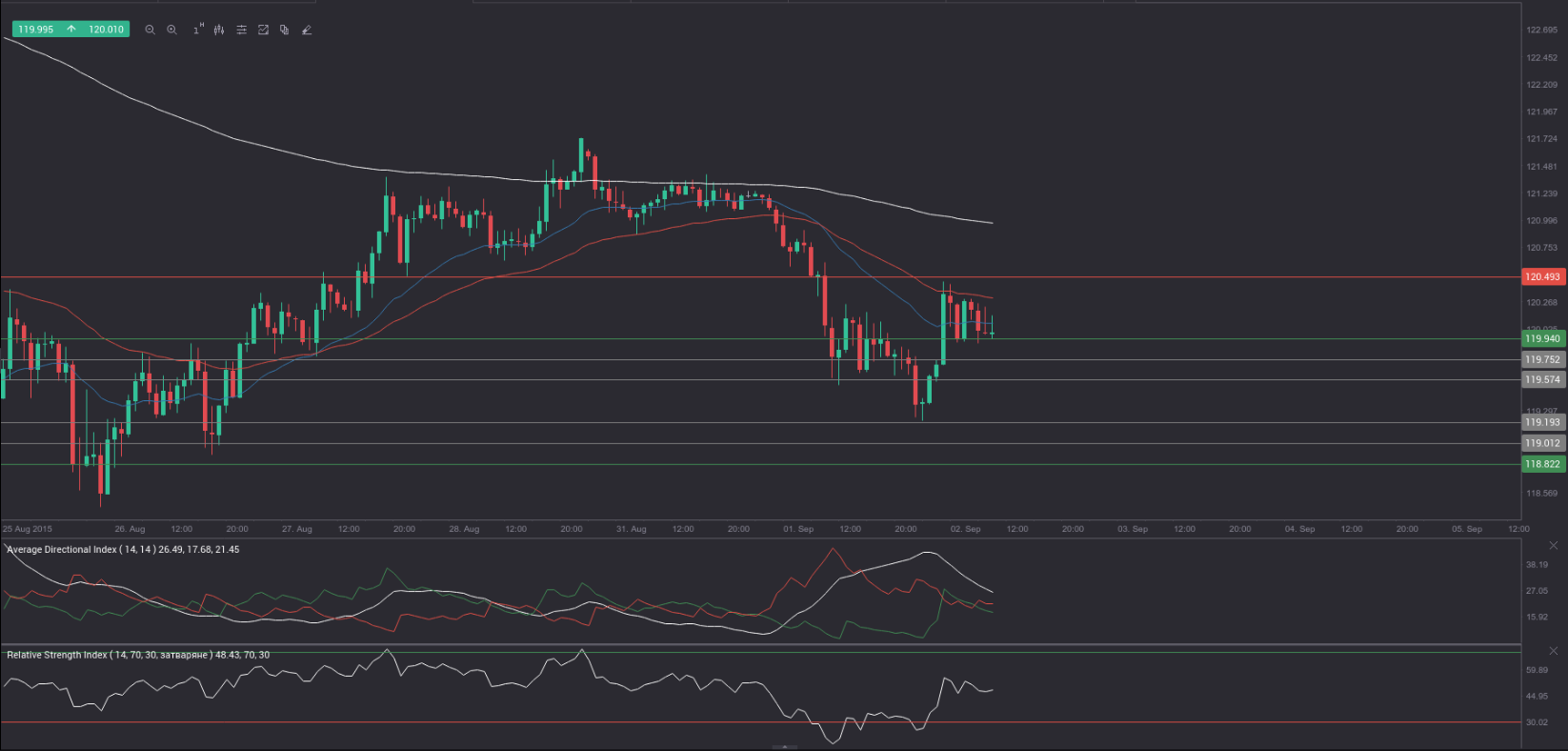Close the Average Directional Index panel
This screenshot has height=751, width=1568.
click(1554, 546)
